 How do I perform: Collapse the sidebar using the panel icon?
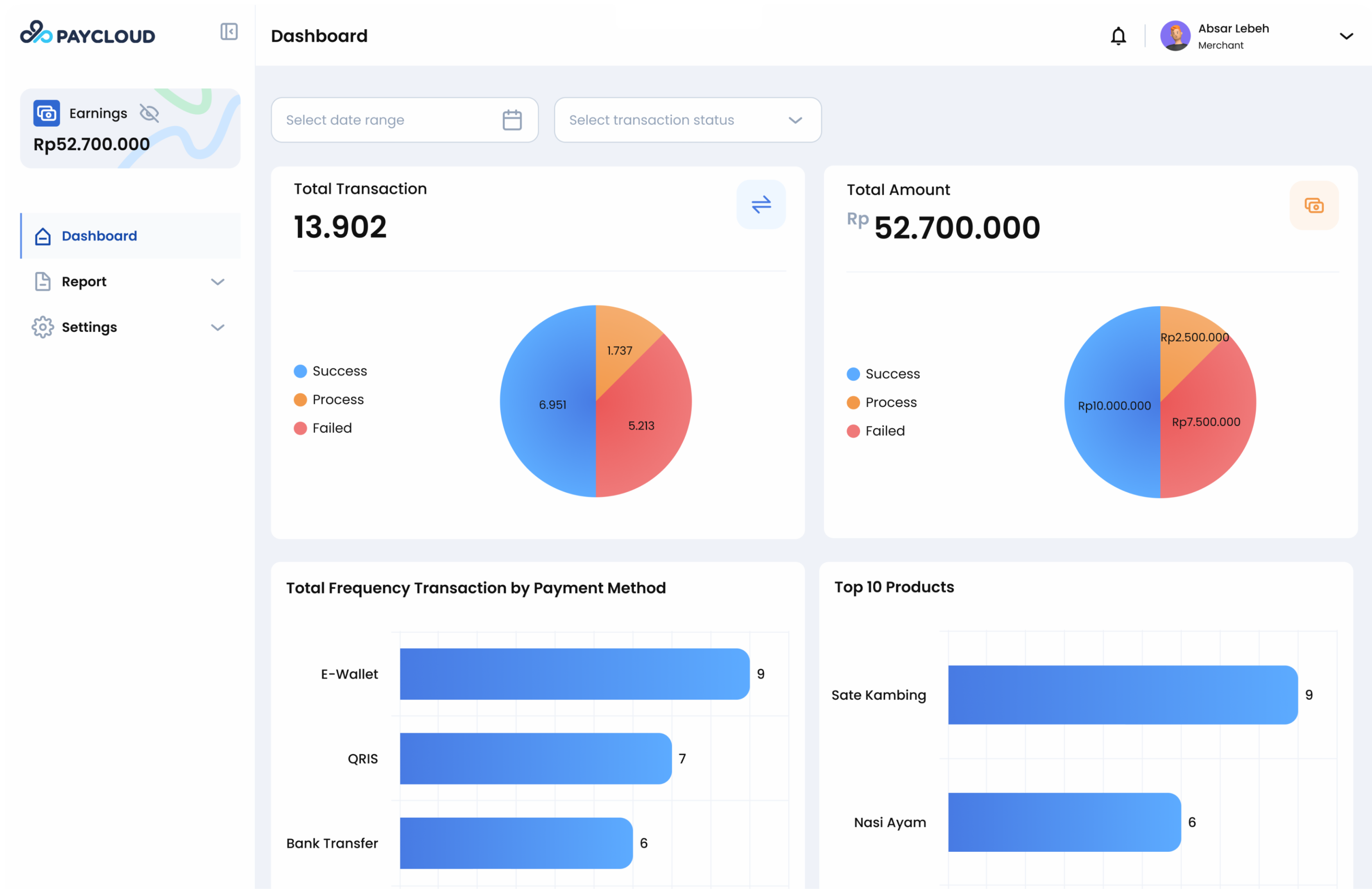click(229, 32)
